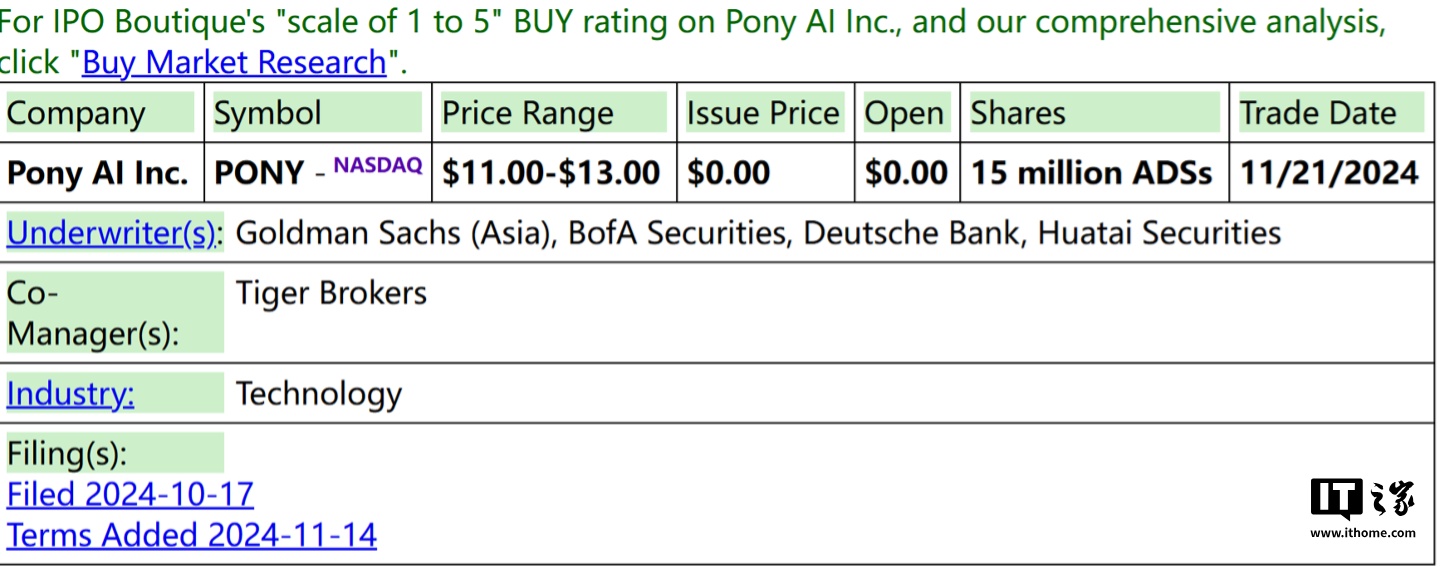The width and height of the screenshot is (1440, 567).
Task: Click the Open column header
Action: coord(904,113)
